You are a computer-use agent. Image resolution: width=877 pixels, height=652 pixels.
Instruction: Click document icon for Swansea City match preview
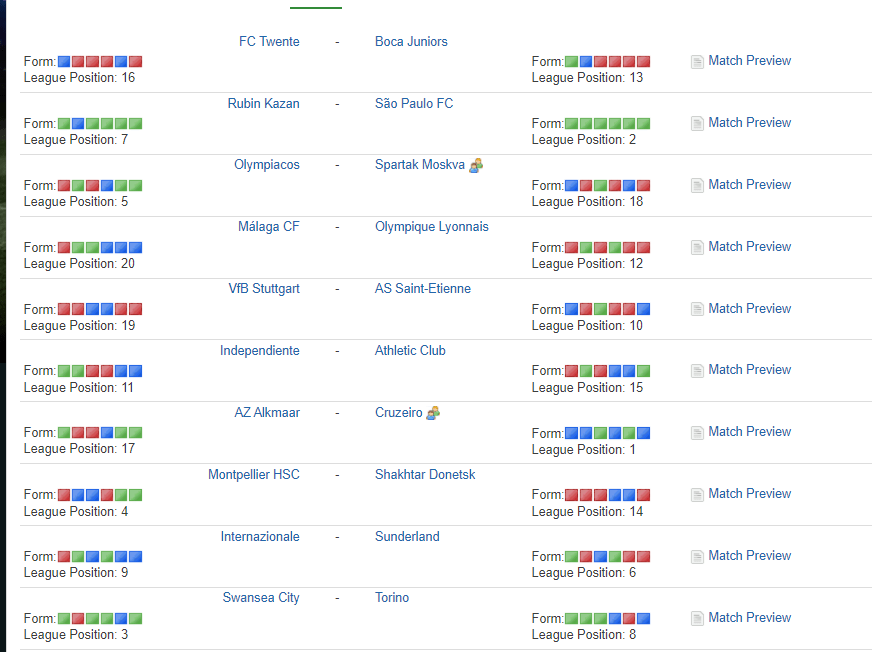coord(697,619)
